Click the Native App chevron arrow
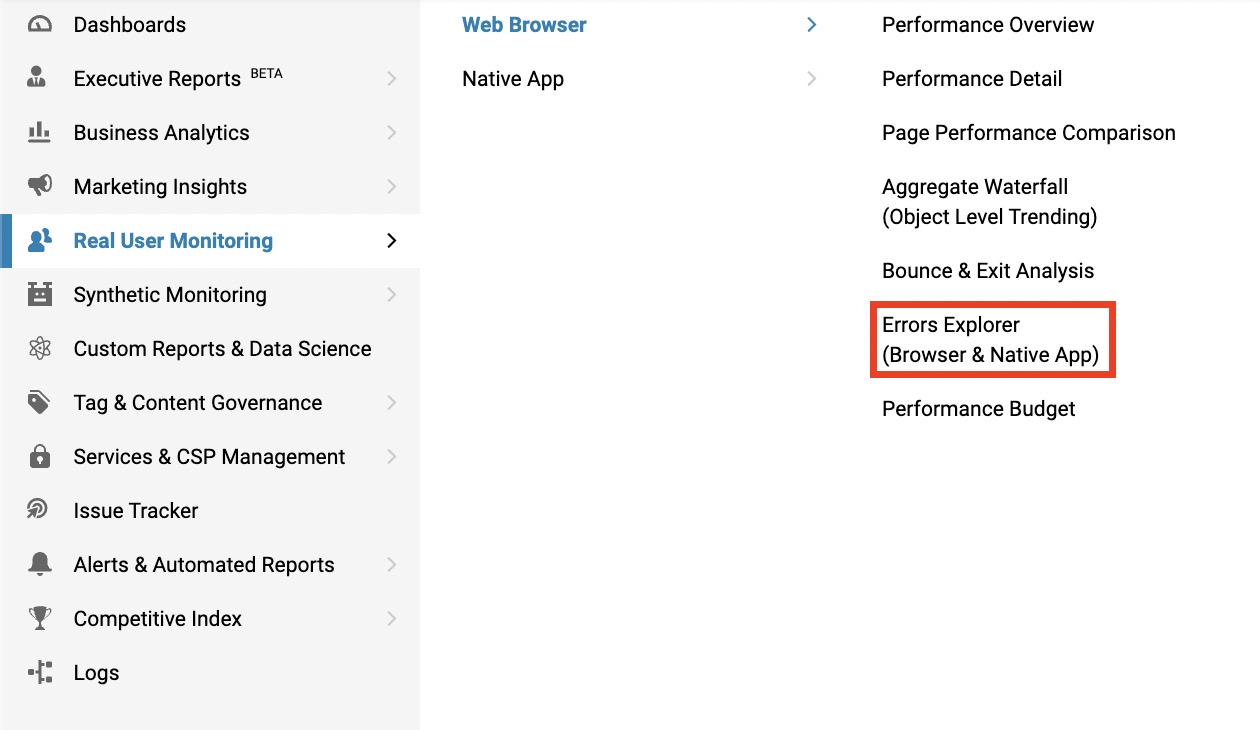Screen dimensions: 1260x730 (812, 79)
